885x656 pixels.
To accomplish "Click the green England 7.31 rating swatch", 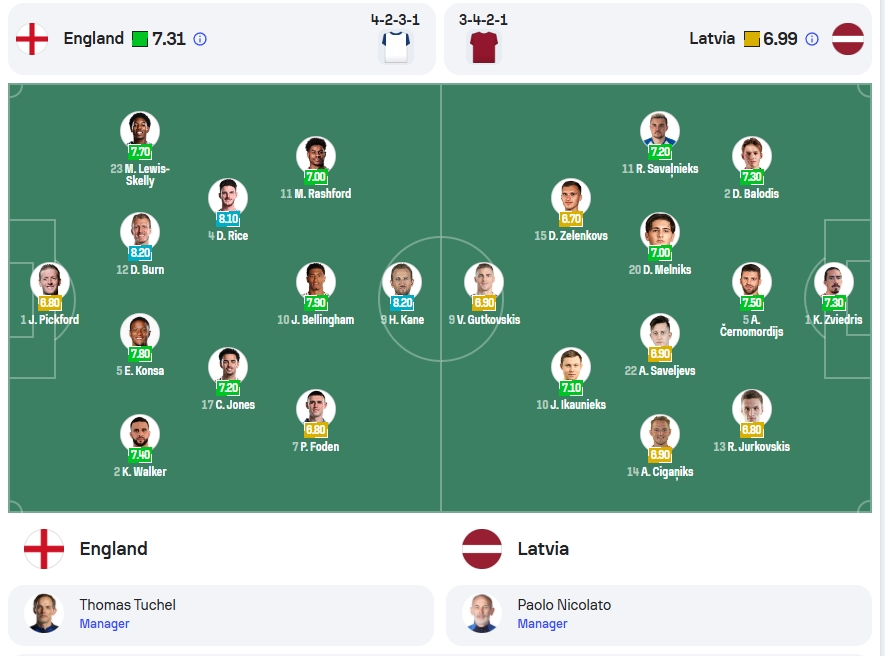I will pos(139,39).
